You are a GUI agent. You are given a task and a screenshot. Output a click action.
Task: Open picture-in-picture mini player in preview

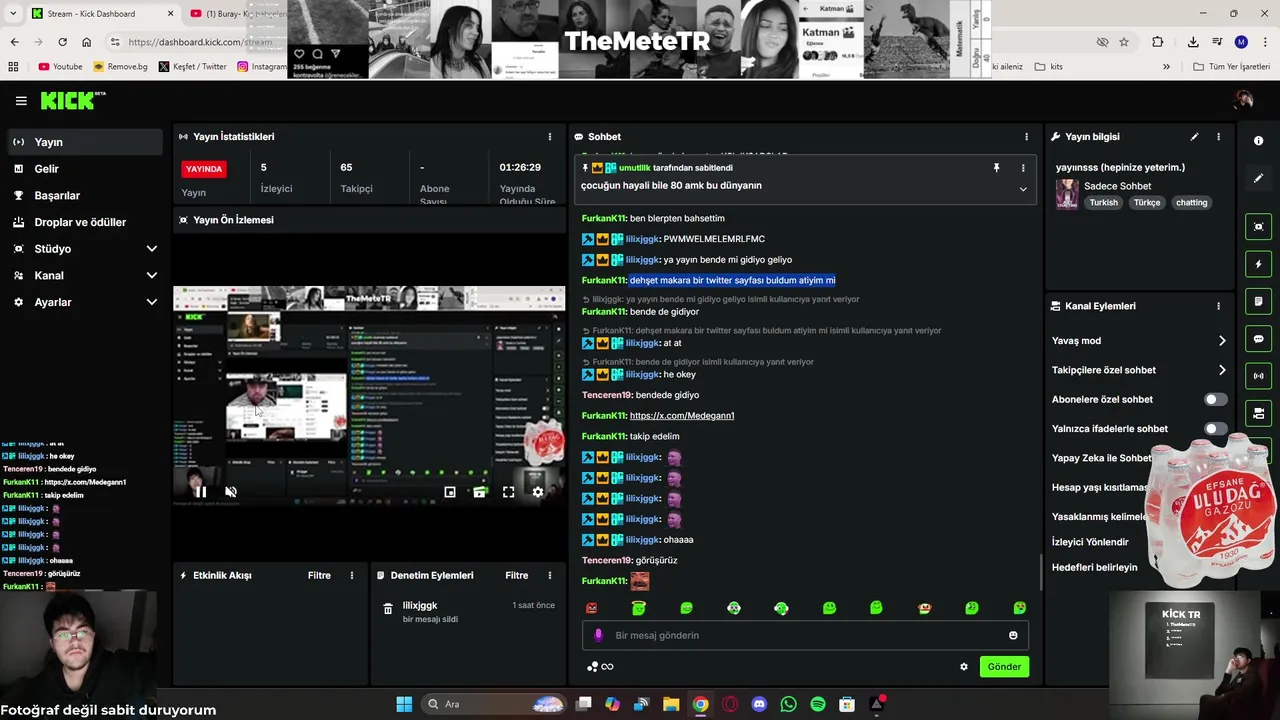pyautogui.click(x=450, y=492)
